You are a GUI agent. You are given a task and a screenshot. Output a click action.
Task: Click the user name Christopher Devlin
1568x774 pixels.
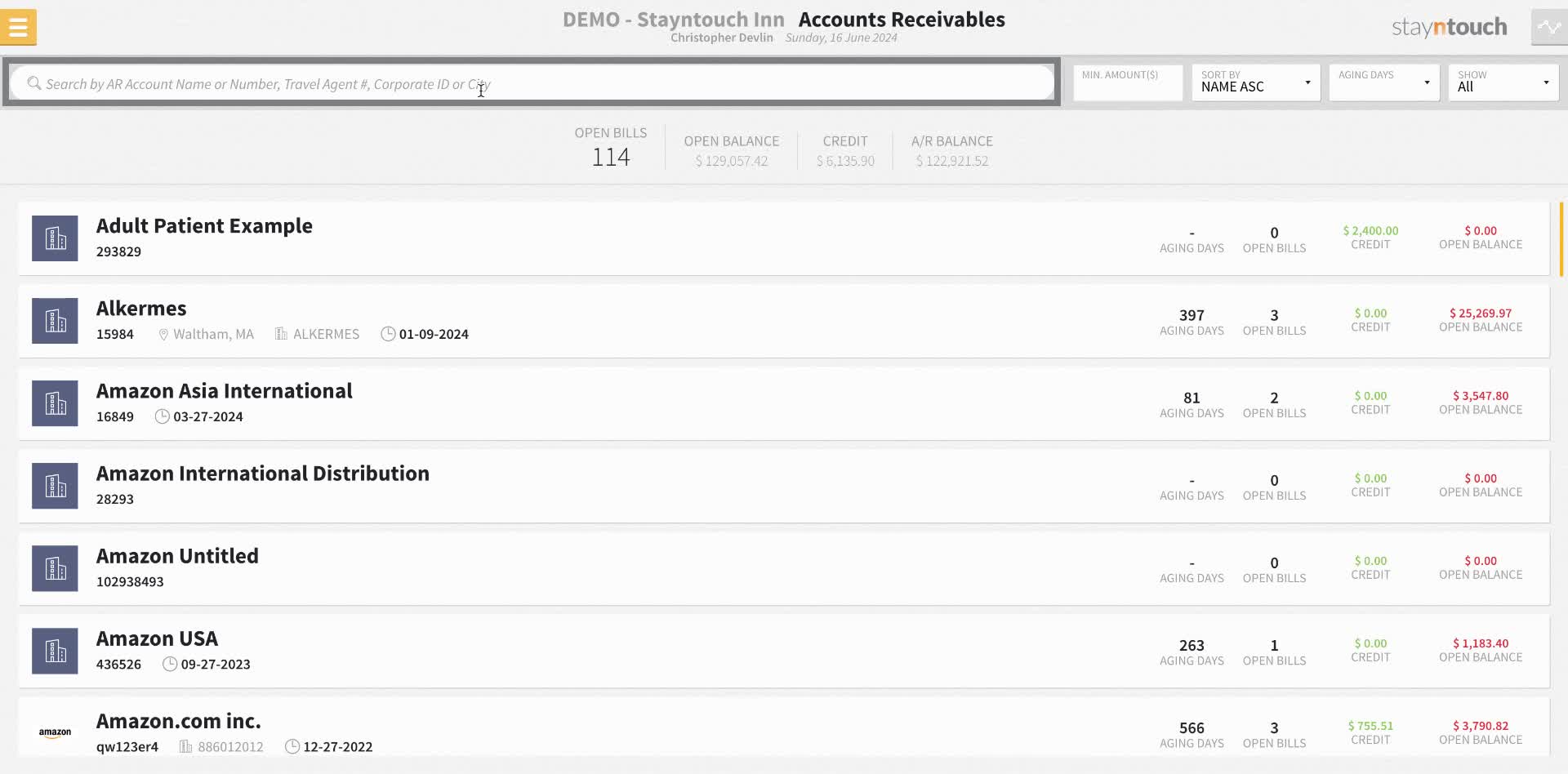721,38
